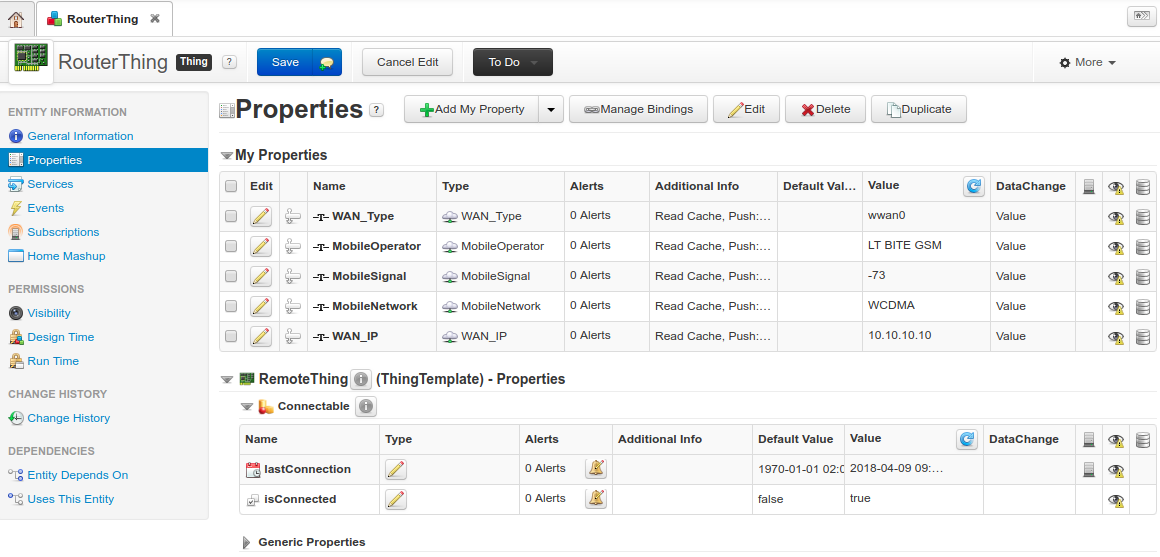Tick the WAN_IP row checkbox
The width and height of the screenshot is (1160, 557).
[232, 336]
